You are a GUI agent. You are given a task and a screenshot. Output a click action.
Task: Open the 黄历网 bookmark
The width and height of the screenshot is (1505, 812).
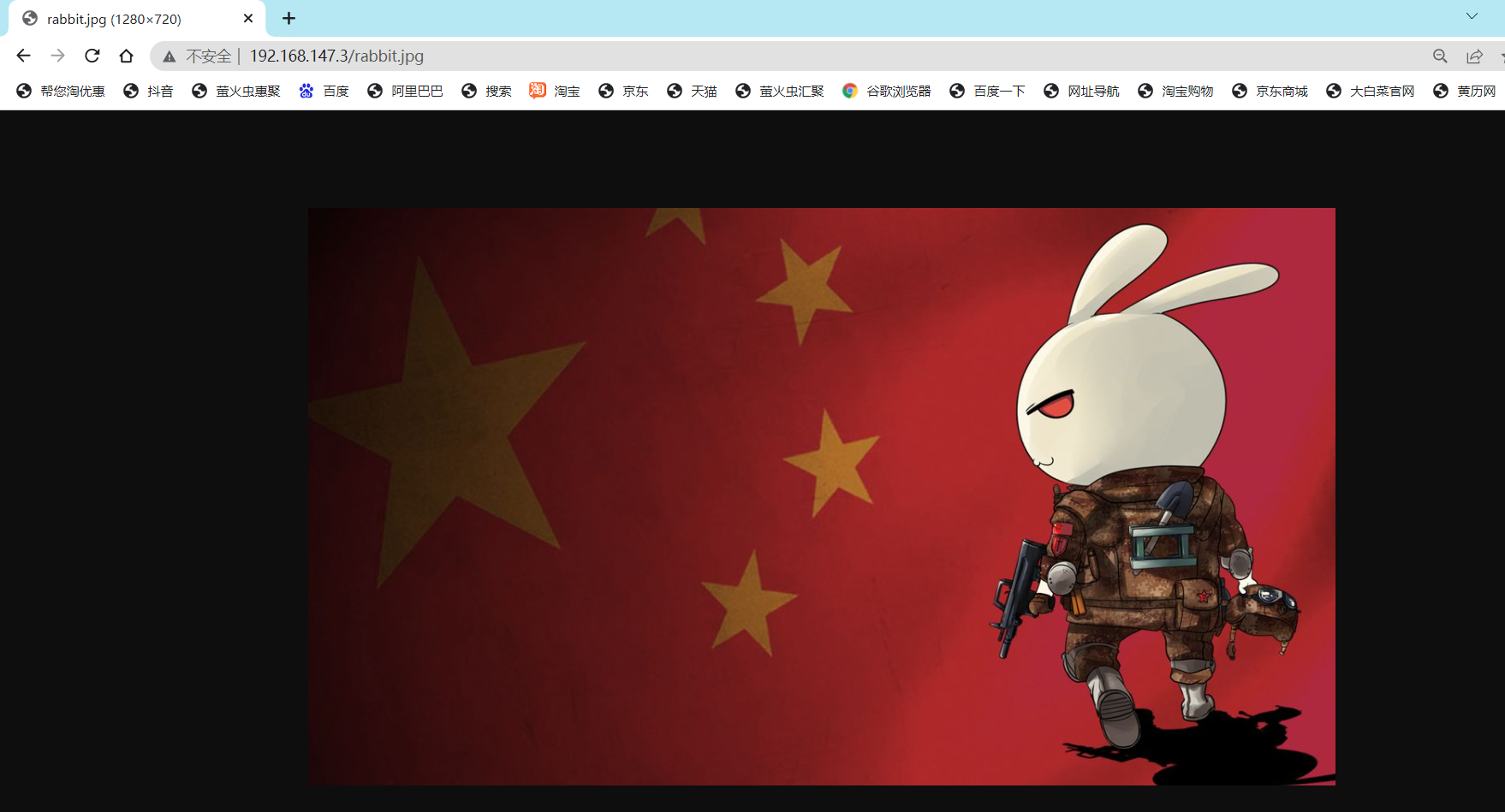[1465, 91]
